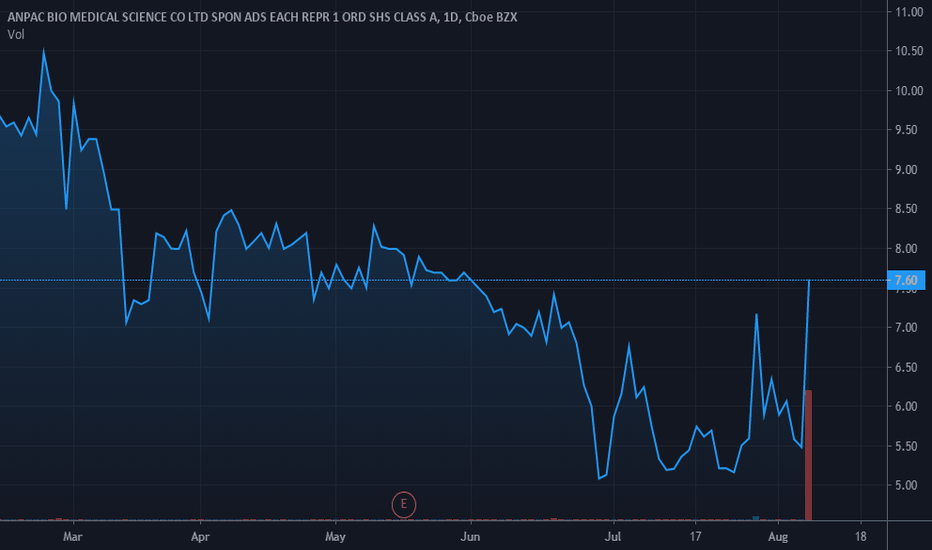Click the 'Apr' date axis label
This screenshot has height=550, width=932.
coord(200,537)
